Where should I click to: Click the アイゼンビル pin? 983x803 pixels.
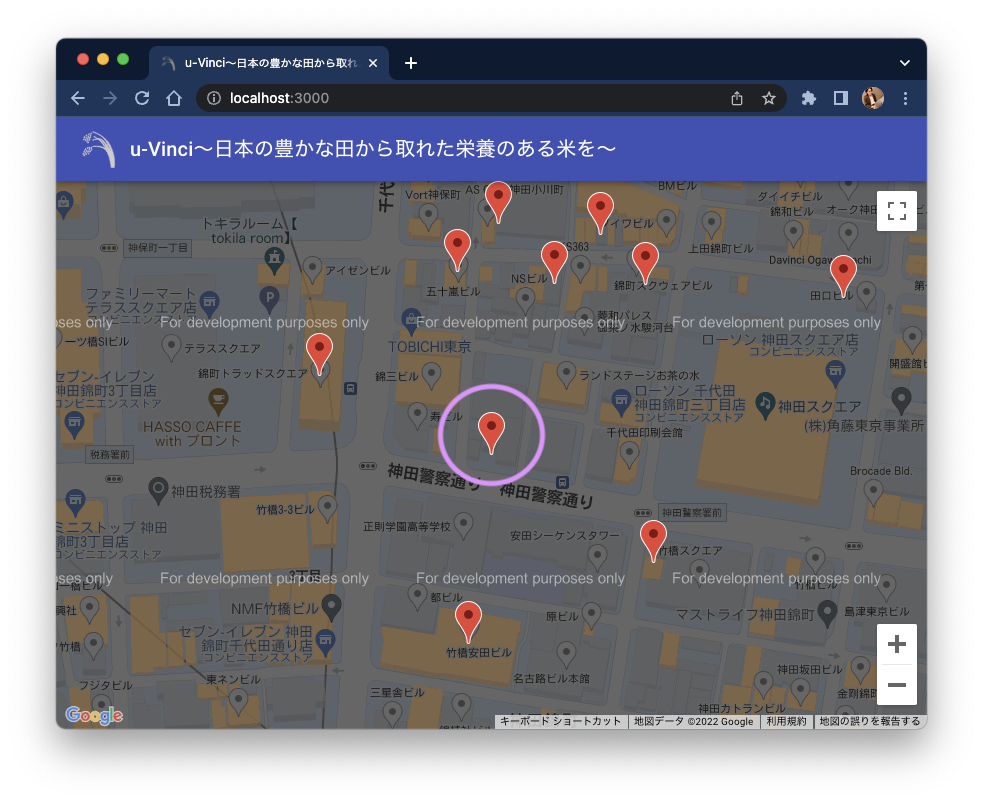(x=312, y=270)
